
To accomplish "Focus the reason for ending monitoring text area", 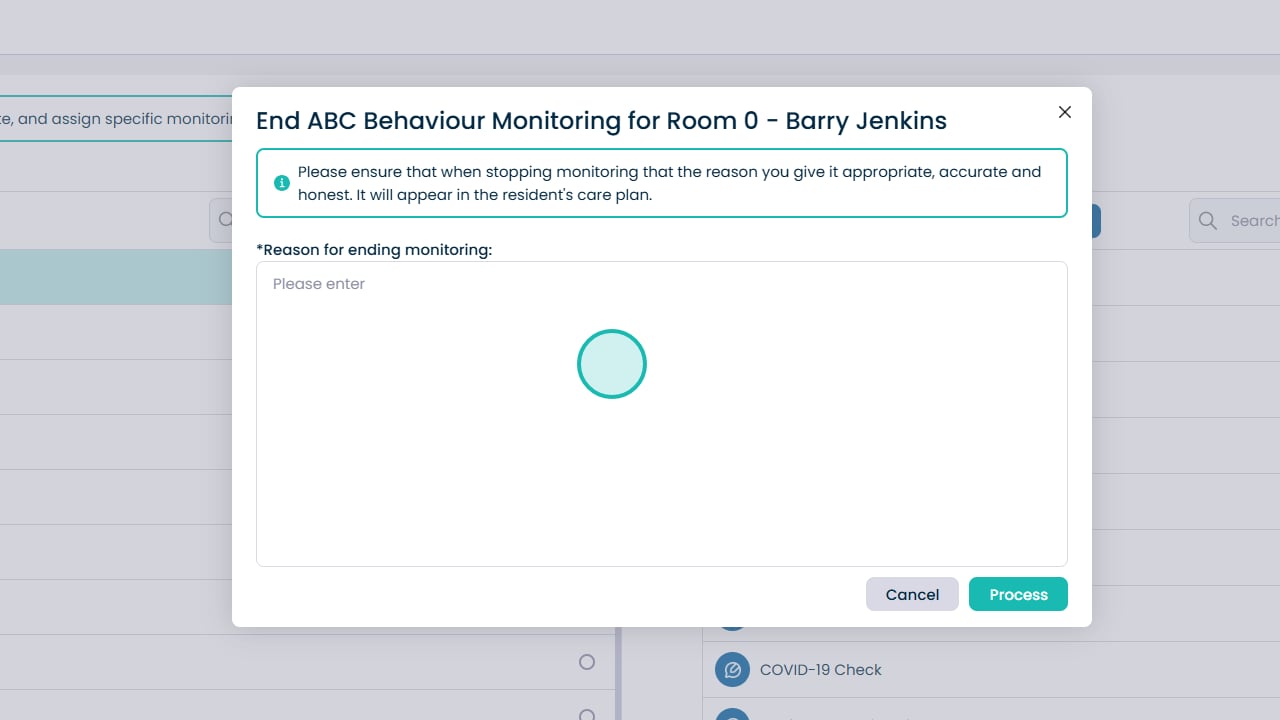I will pyautogui.click(x=662, y=414).
